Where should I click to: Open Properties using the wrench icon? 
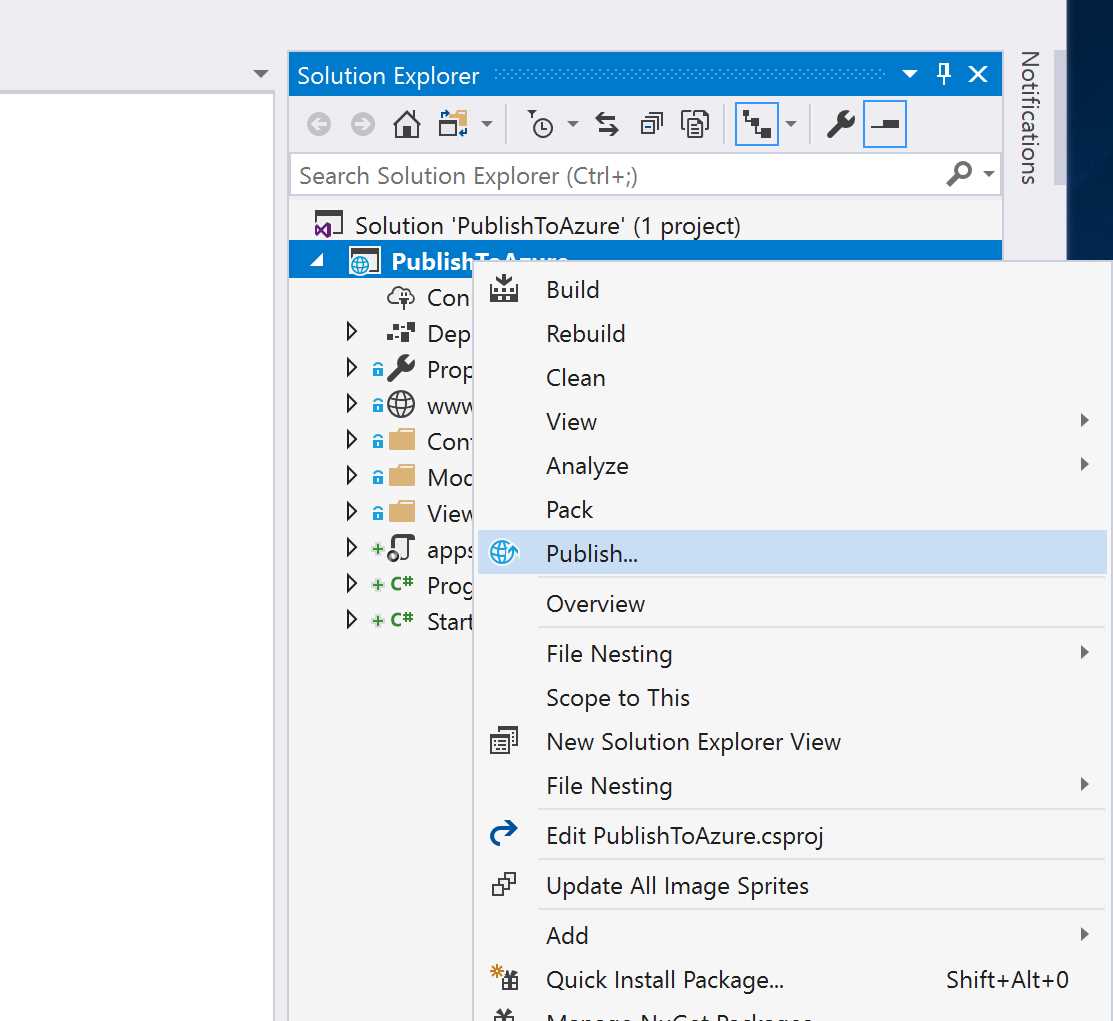[x=838, y=124]
